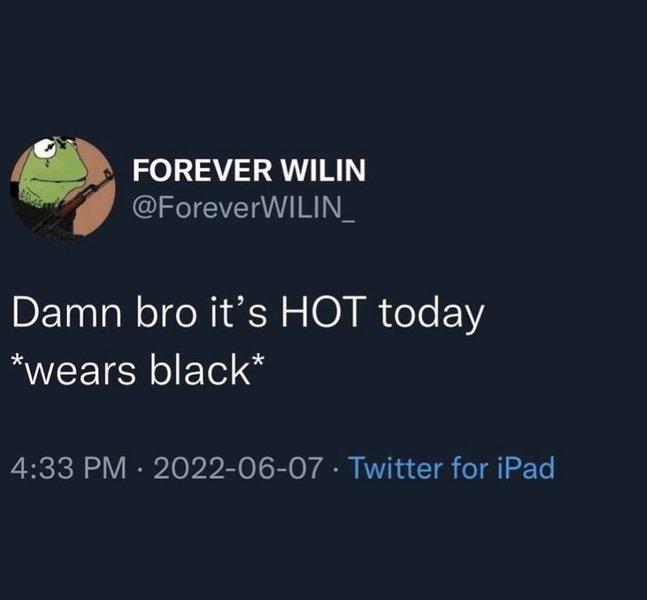Click the word iPad in source label
647x600 pixels.
pos(526,468)
